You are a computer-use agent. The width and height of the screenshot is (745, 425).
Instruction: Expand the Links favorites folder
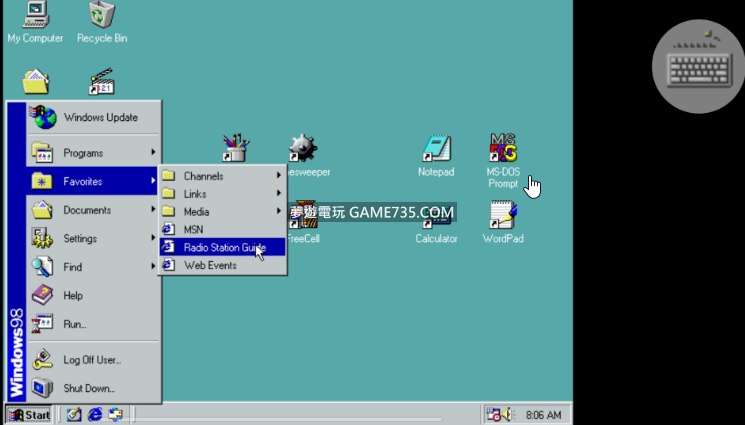[x=222, y=194]
